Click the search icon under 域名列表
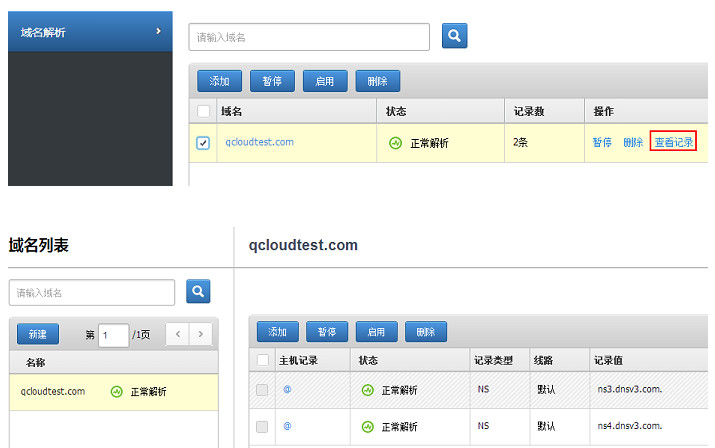Screen dimensions: 715x448 coord(198,291)
